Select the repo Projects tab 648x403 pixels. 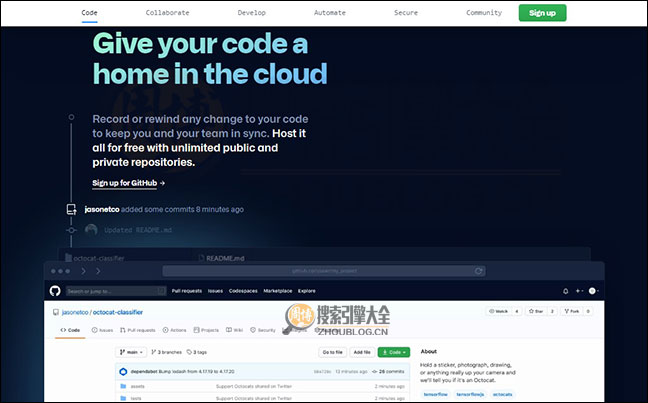click(206, 330)
